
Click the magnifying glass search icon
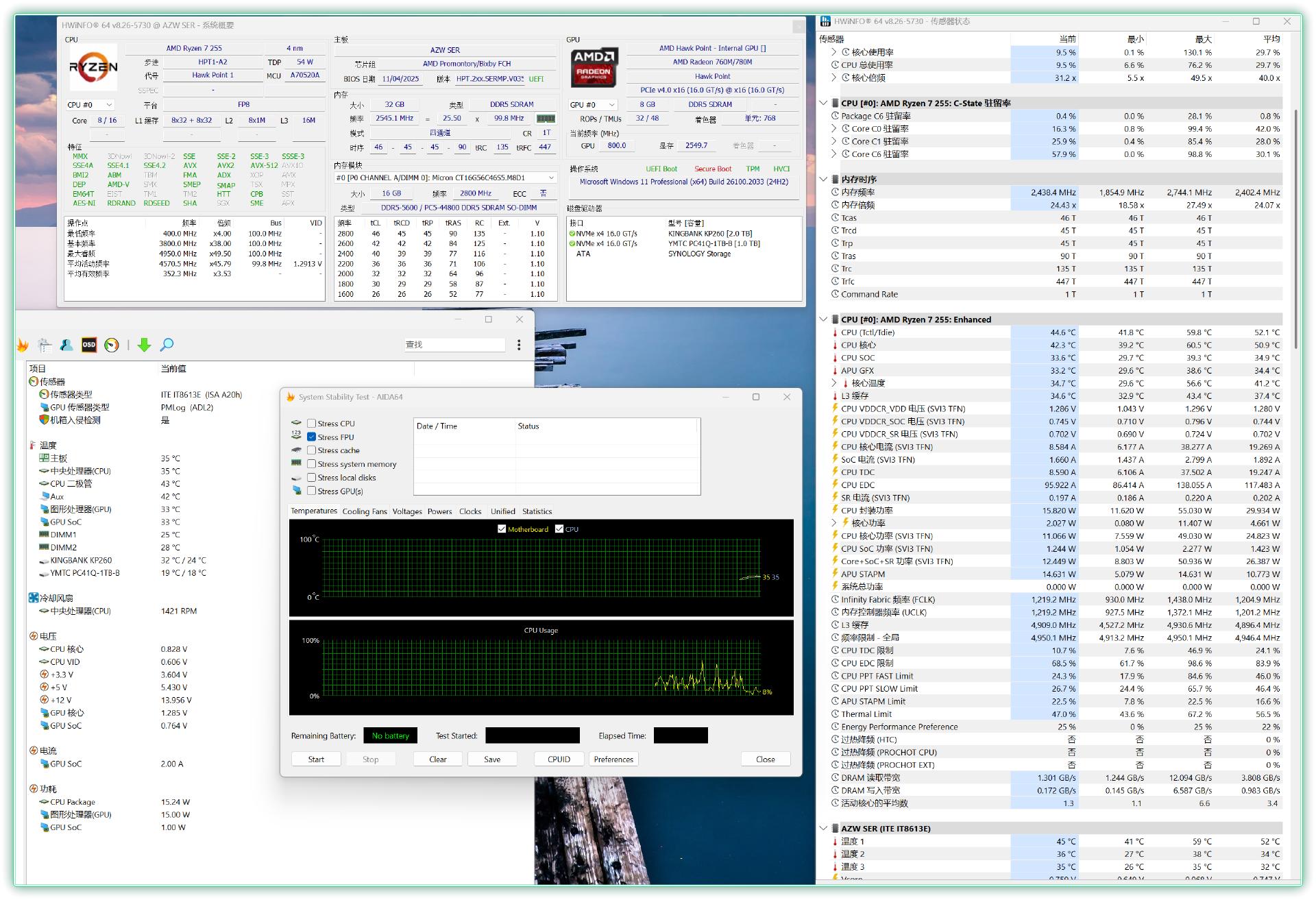pos(167,345)
